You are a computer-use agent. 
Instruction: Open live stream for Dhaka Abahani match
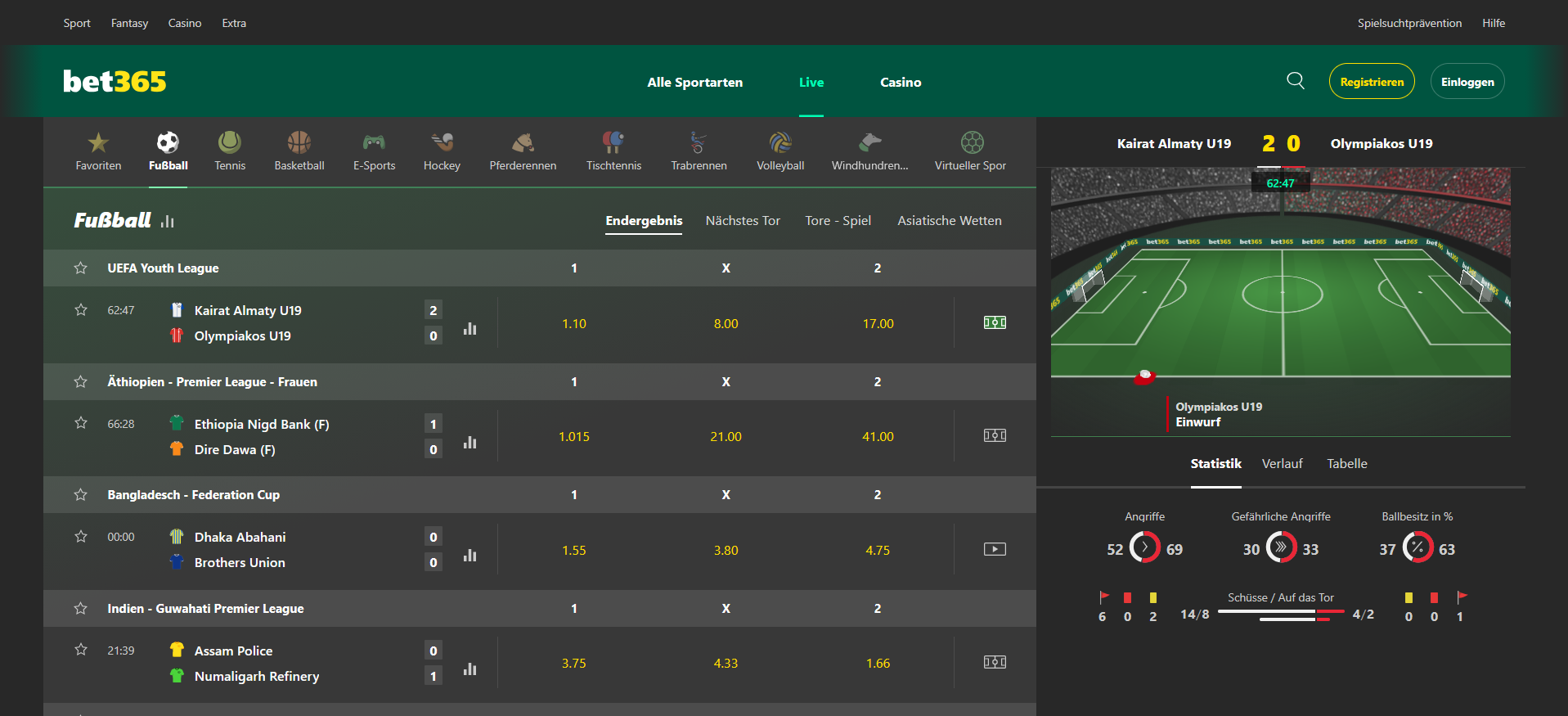[x=995, y=549]
